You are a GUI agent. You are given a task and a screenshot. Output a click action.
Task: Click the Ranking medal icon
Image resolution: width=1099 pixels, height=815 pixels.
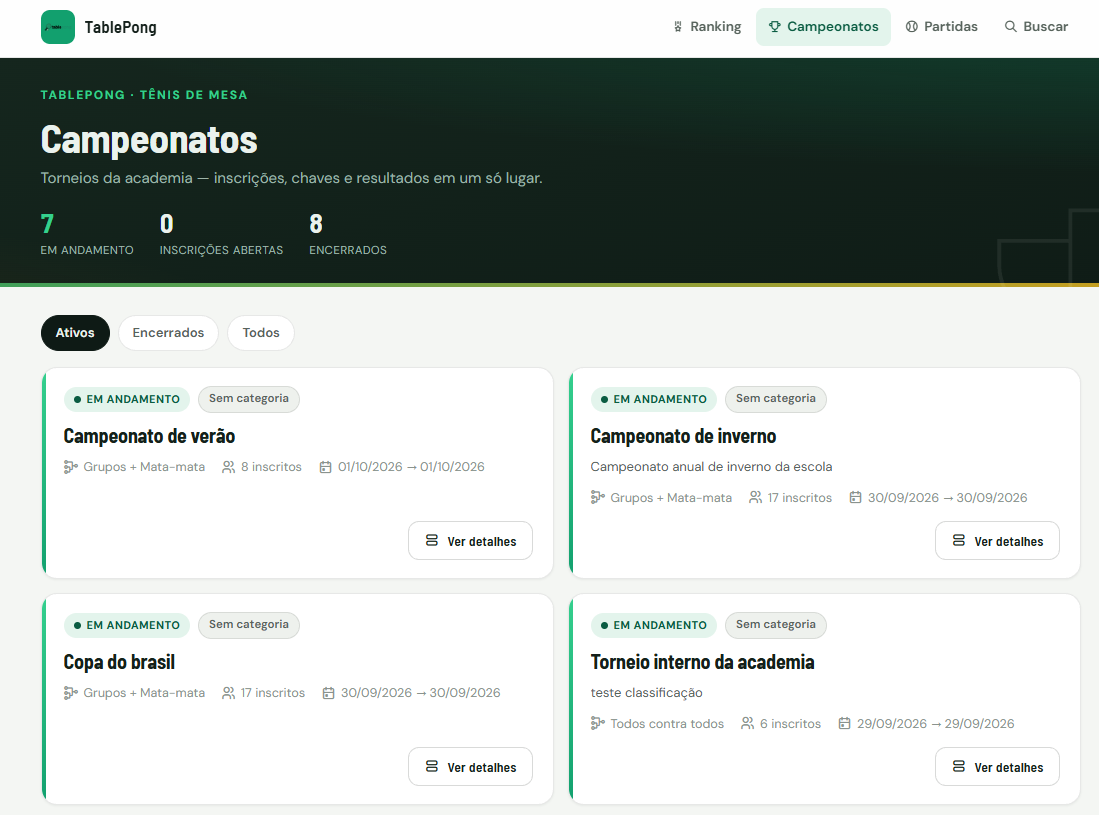click(x=678, y=27)
